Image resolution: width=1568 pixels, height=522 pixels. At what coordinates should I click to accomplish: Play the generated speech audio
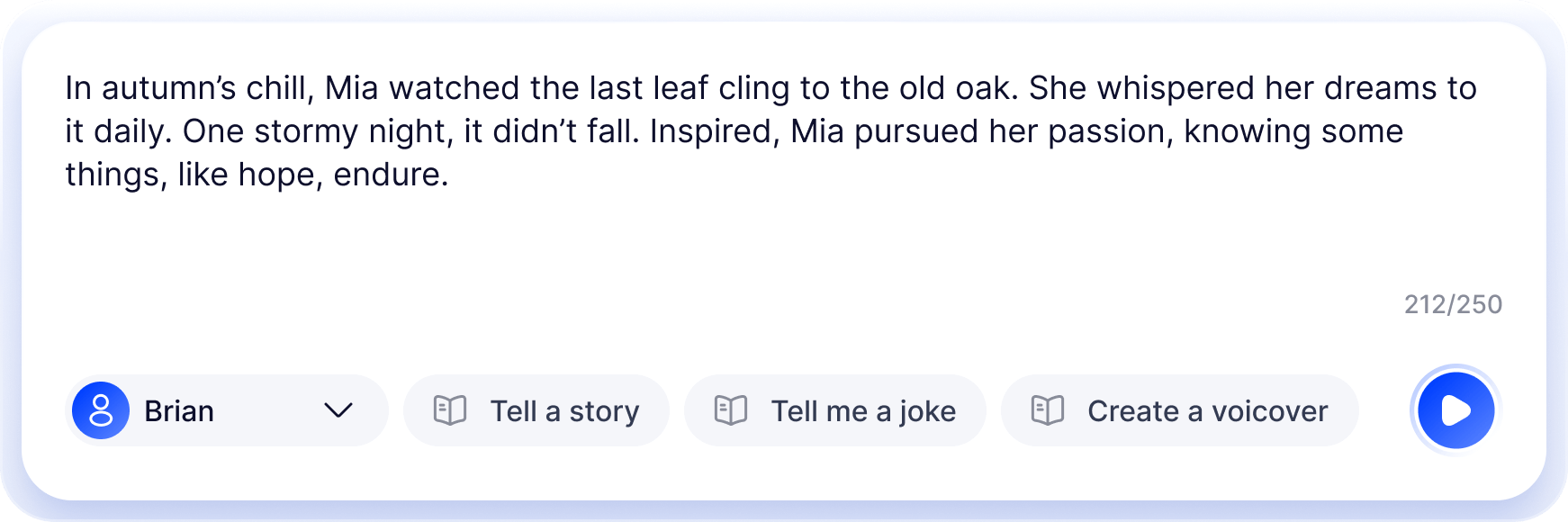coord(1455,410)
